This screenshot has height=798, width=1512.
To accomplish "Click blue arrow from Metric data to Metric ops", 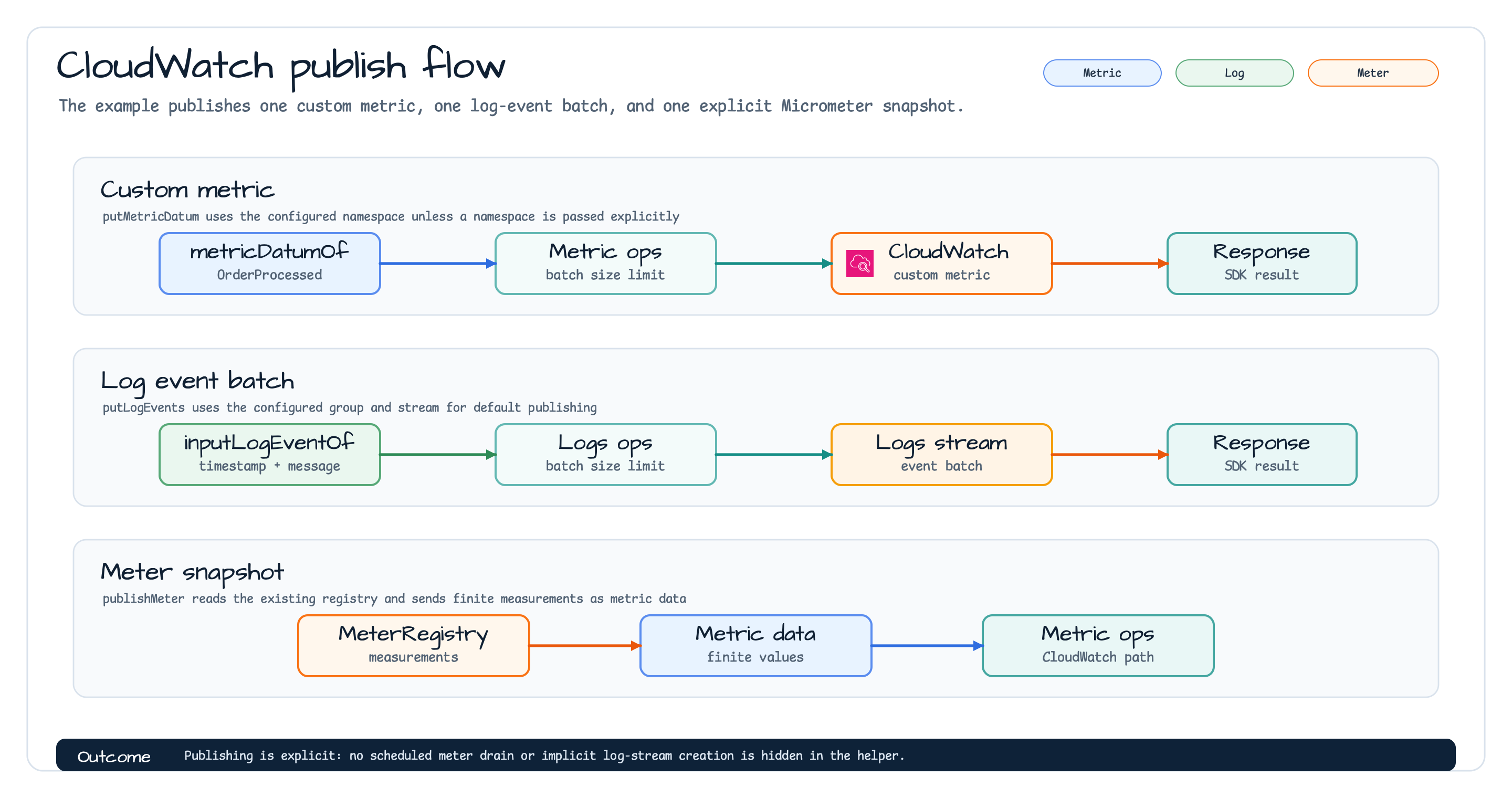I will click(927, 645).
